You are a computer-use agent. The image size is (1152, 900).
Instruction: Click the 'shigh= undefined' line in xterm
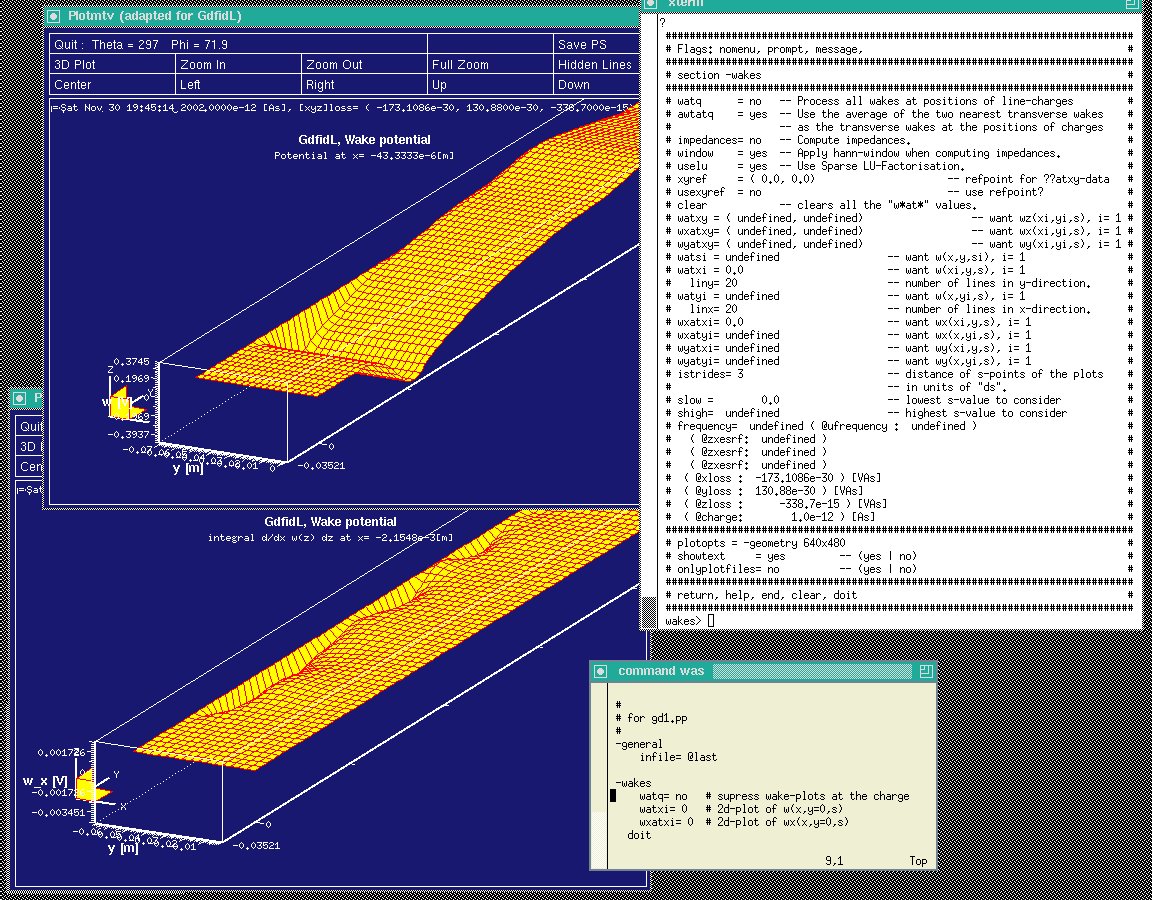point(899,413)
